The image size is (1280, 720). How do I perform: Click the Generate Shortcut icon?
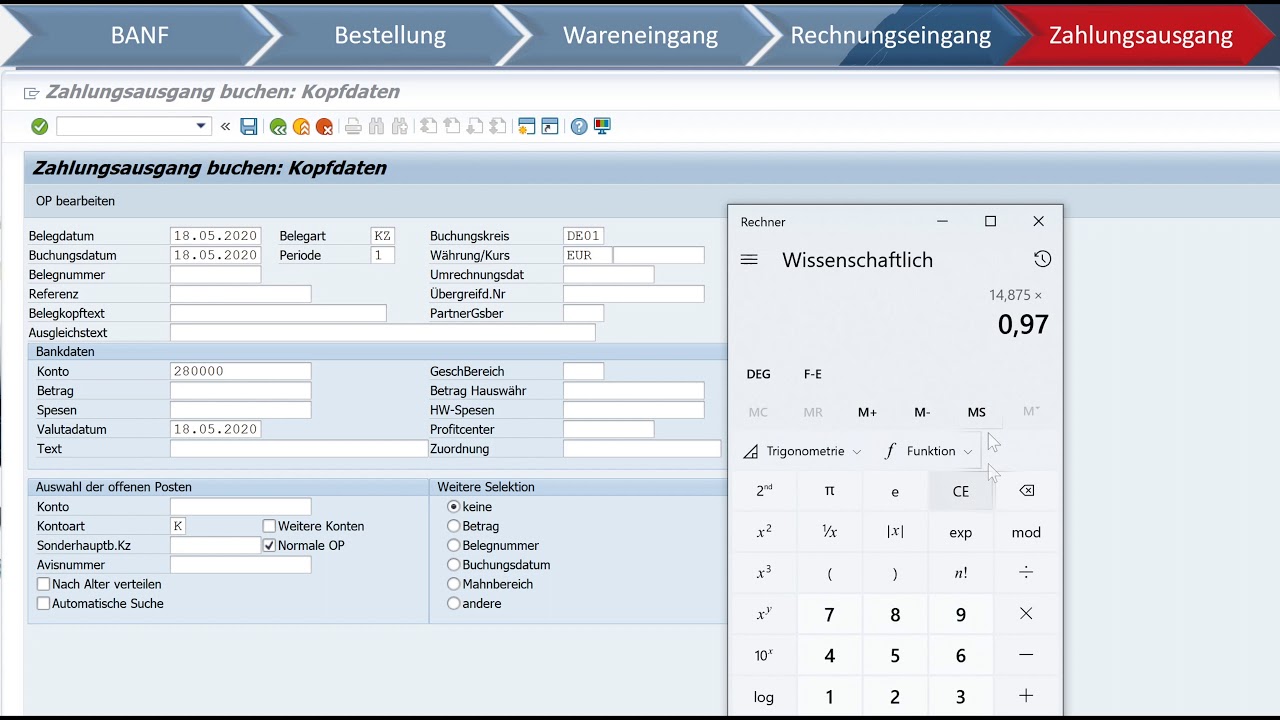click(x=549, y=126)
